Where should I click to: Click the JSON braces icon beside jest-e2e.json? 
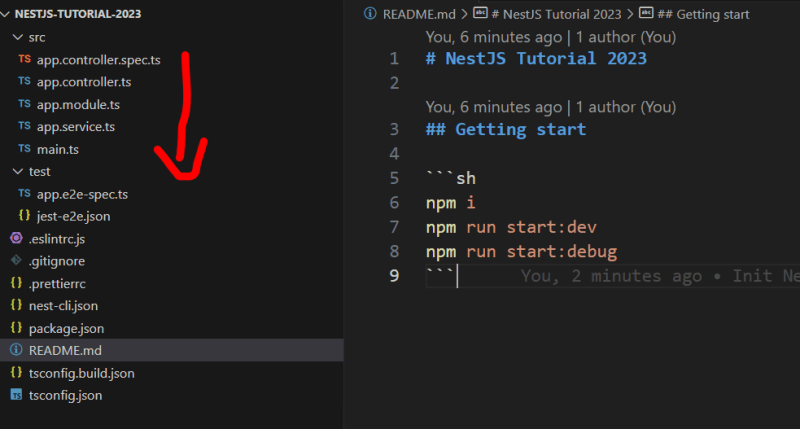24,215
